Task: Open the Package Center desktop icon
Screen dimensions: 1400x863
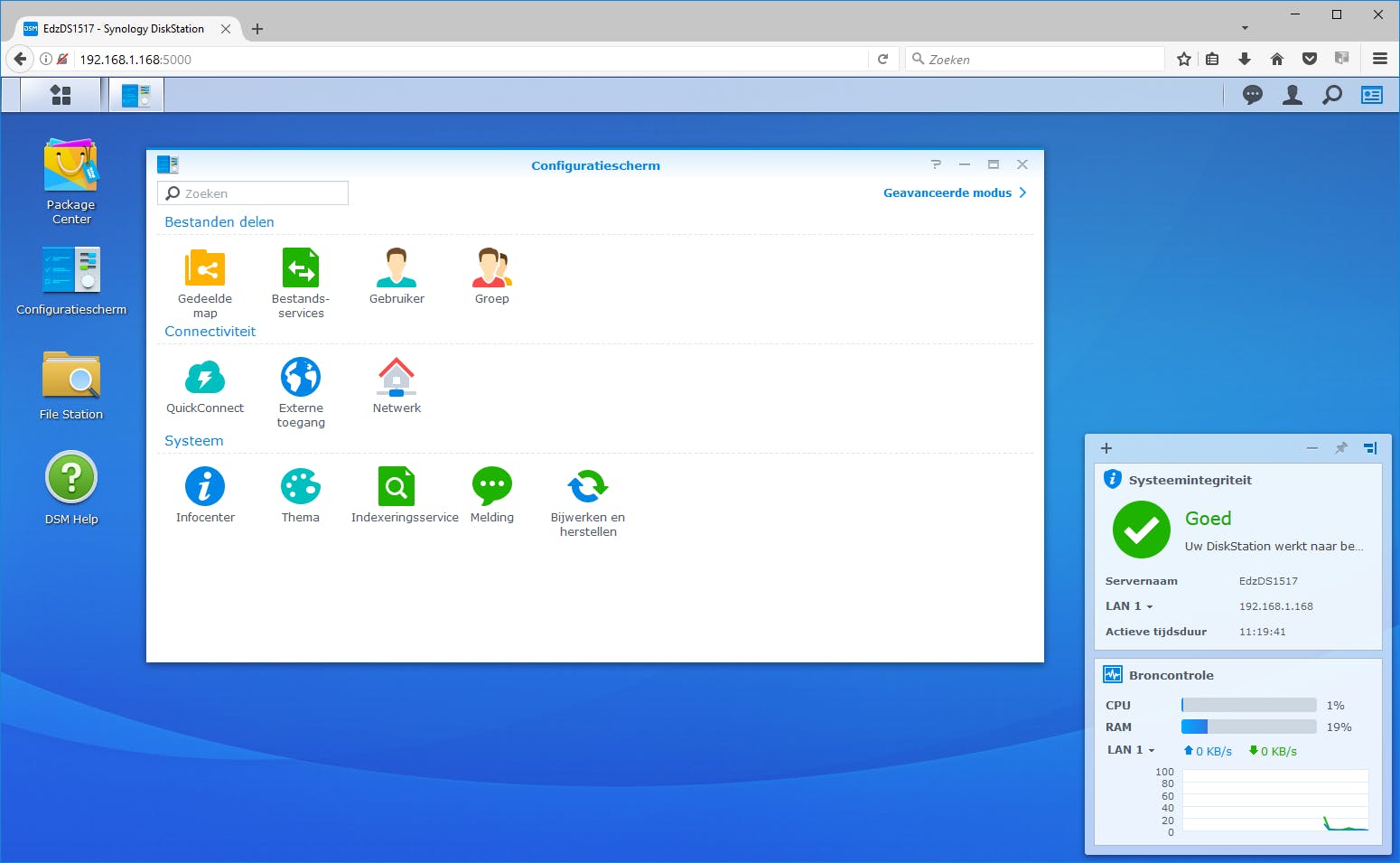Action: tap(71, 181)
